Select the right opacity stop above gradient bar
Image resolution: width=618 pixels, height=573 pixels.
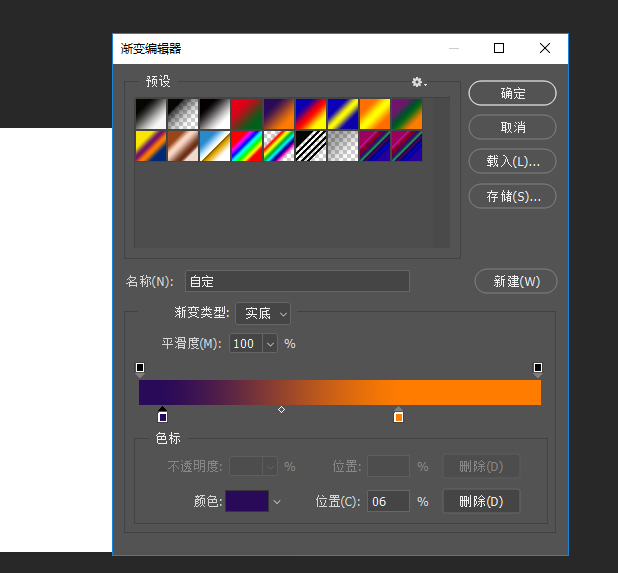click(x=538, y=369)
